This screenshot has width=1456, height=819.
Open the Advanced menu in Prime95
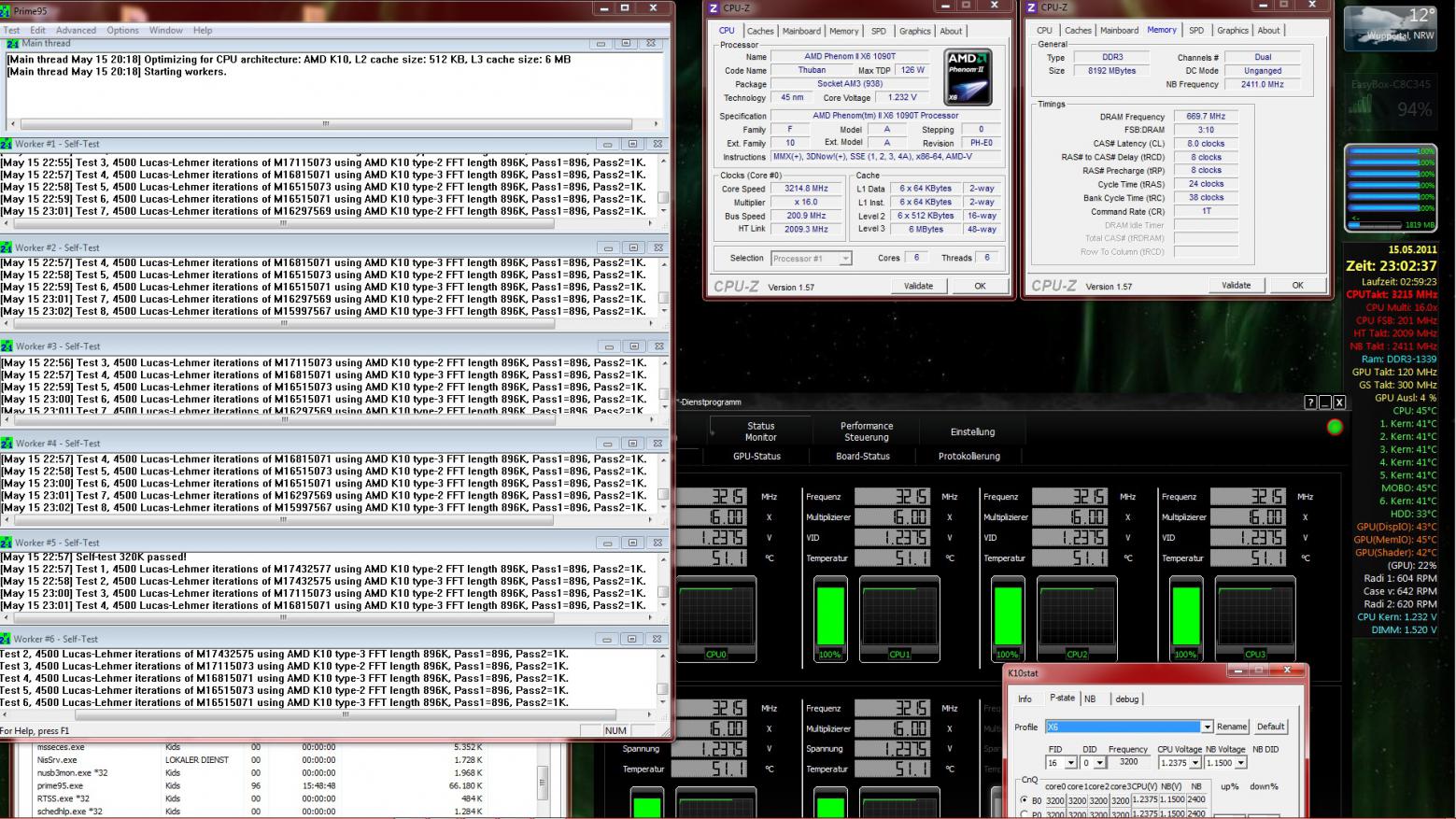tap(76, 30)
